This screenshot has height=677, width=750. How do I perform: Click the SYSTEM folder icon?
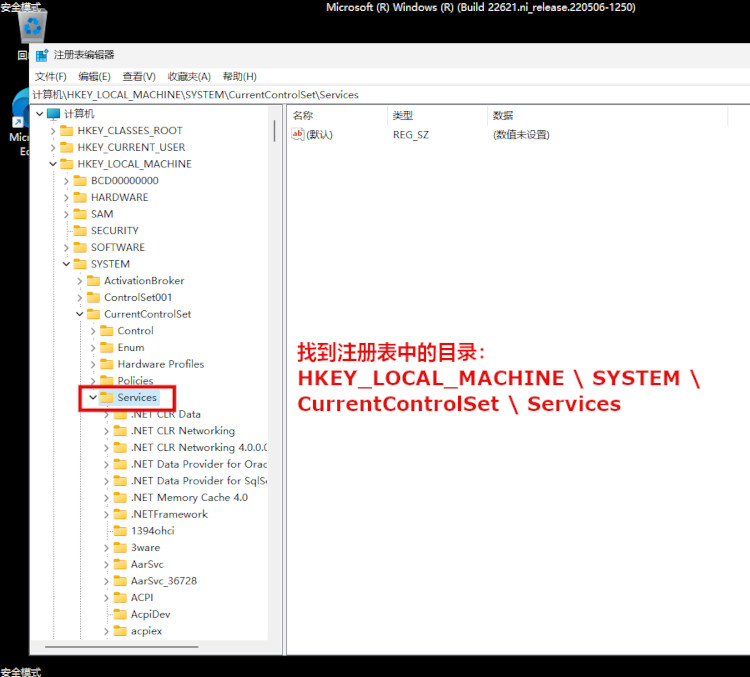pyautogui.click(x=80, y=264)
